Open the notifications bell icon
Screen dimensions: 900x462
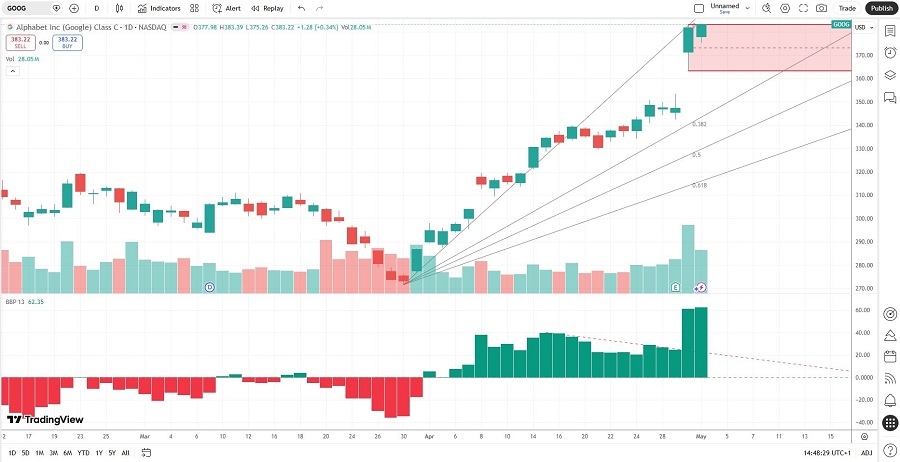pyautogui.click(x=890, y=400)
